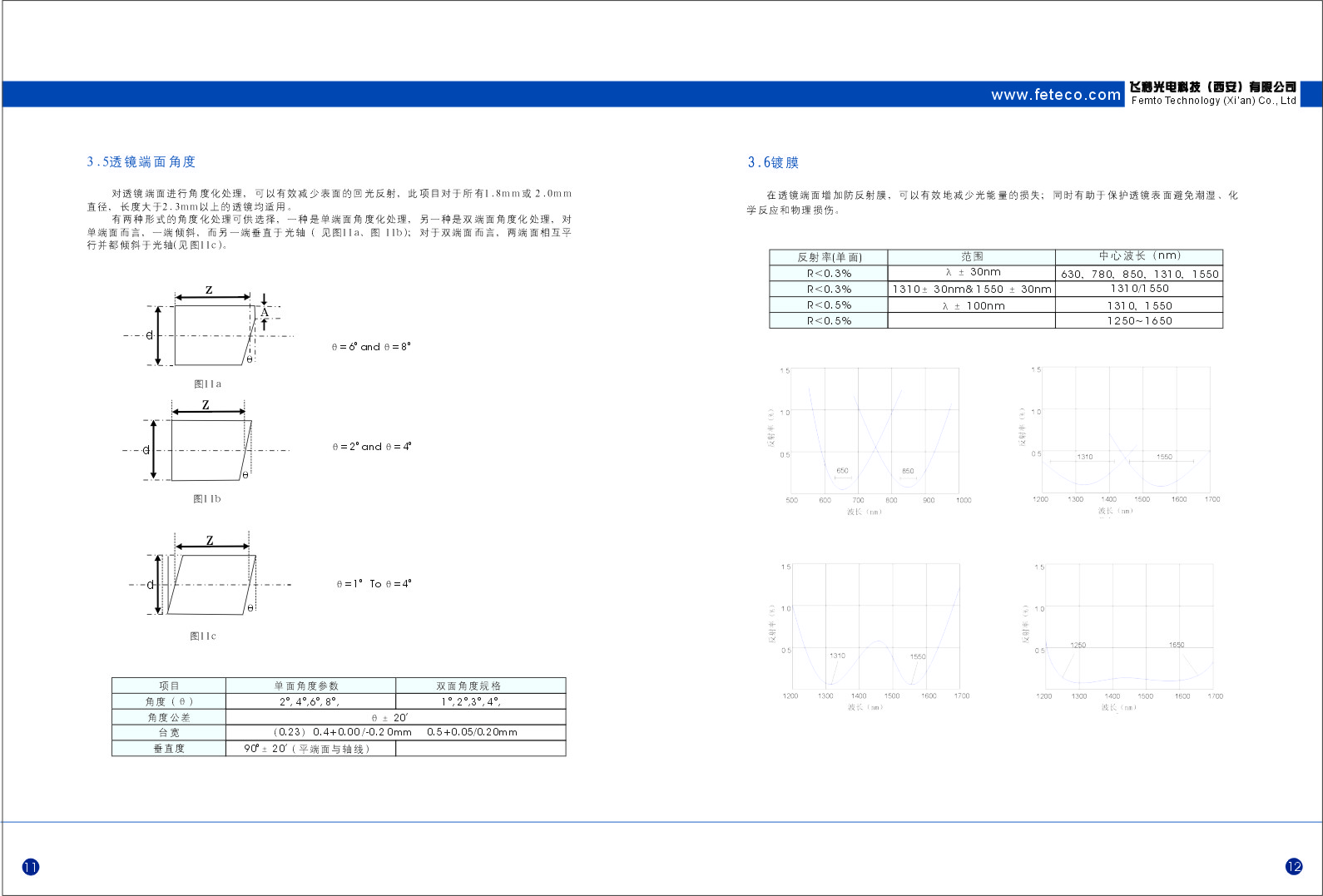Click the 垂直度 row label
The image size is (1323, 896).
pos(169,749)
